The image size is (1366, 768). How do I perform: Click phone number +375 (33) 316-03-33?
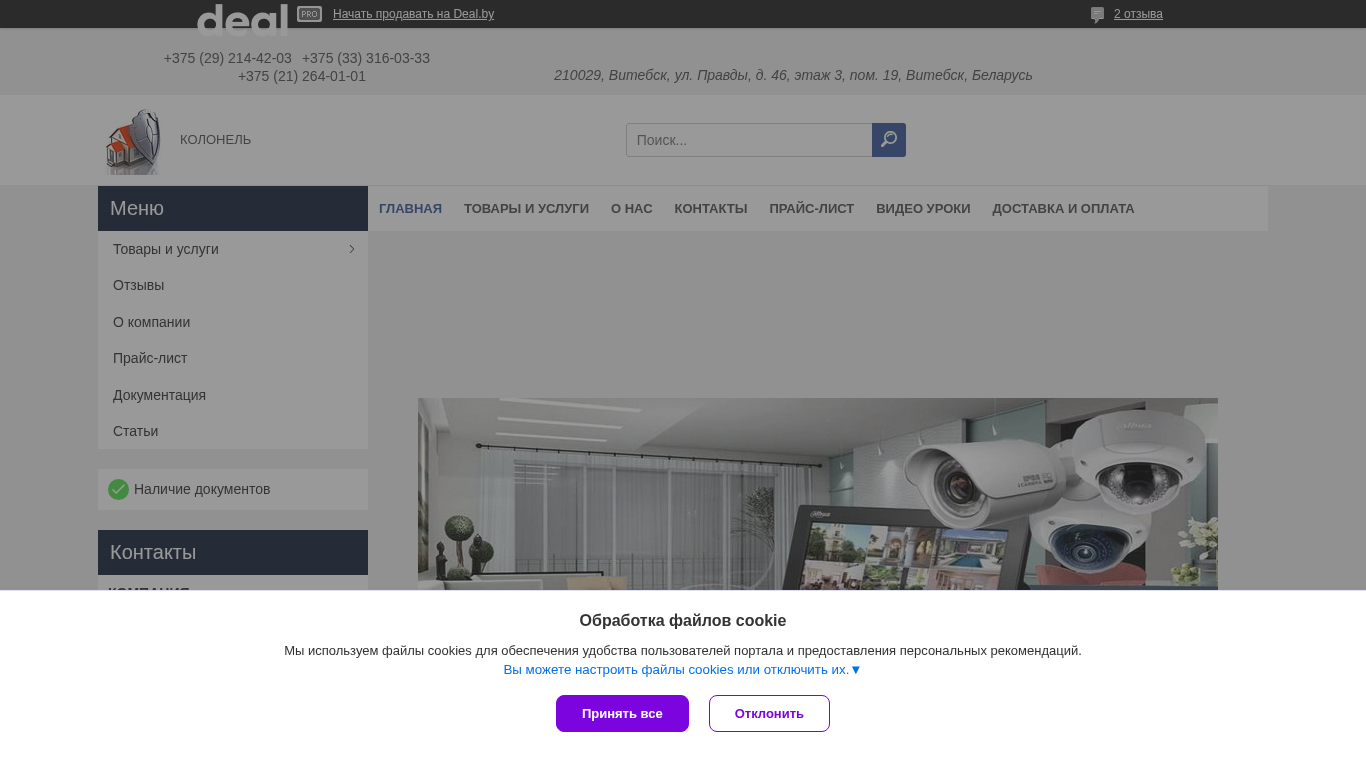366,58
